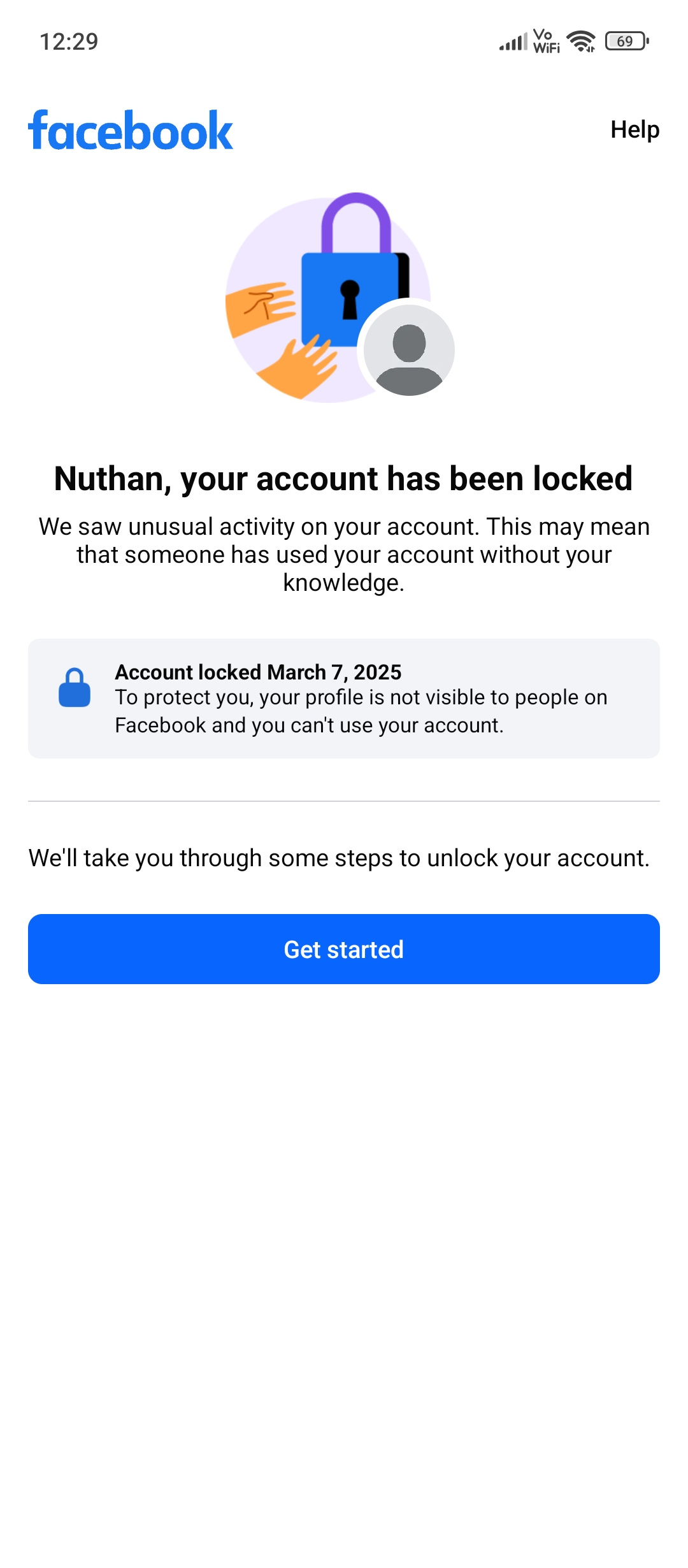This screenshot has height=1568, width=688.
Task: Click the "To protect you" description text
Action: (361, 711)
